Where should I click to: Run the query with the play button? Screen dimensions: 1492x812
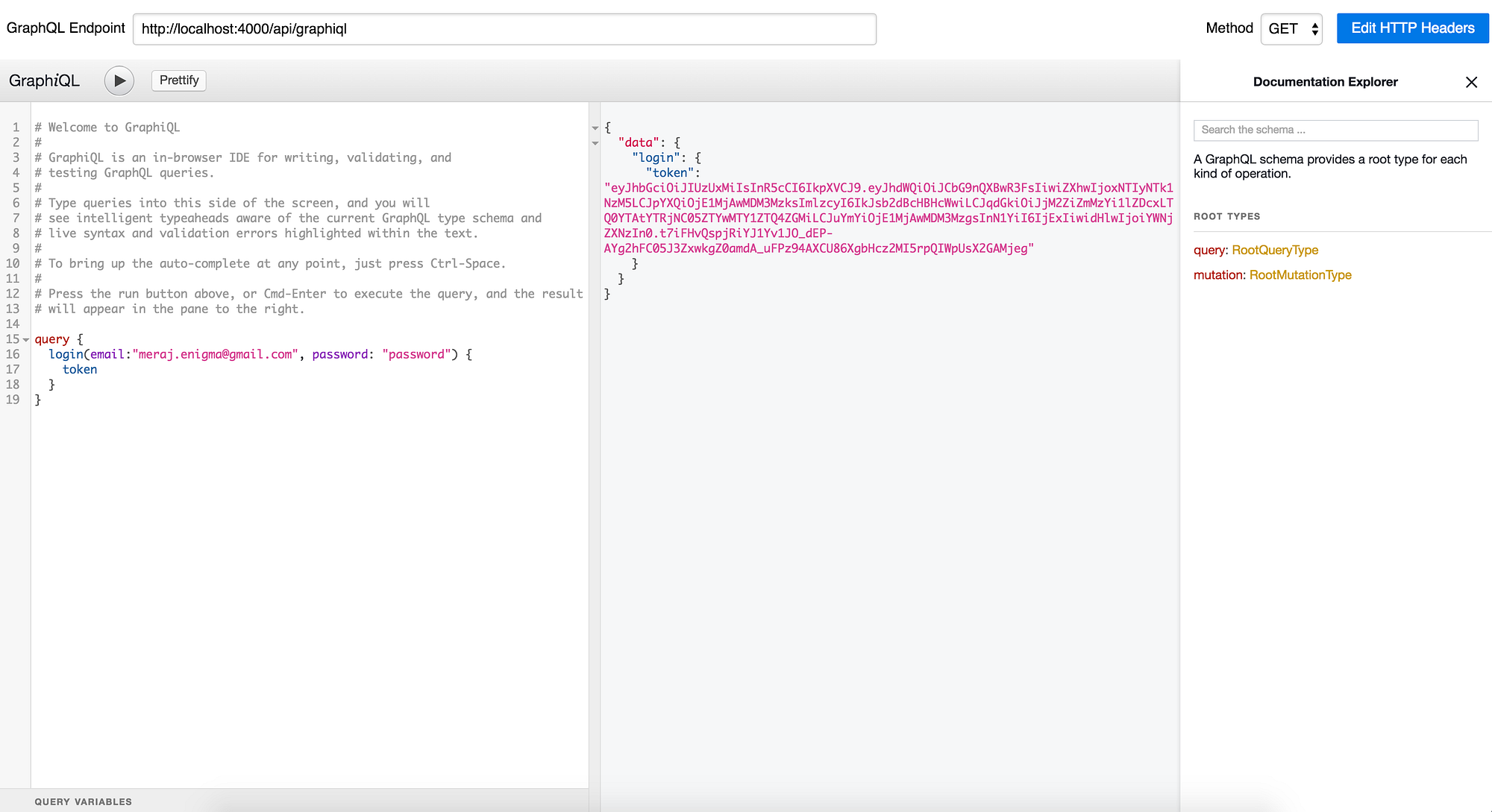pyautogui.click(x=119, y=81)
